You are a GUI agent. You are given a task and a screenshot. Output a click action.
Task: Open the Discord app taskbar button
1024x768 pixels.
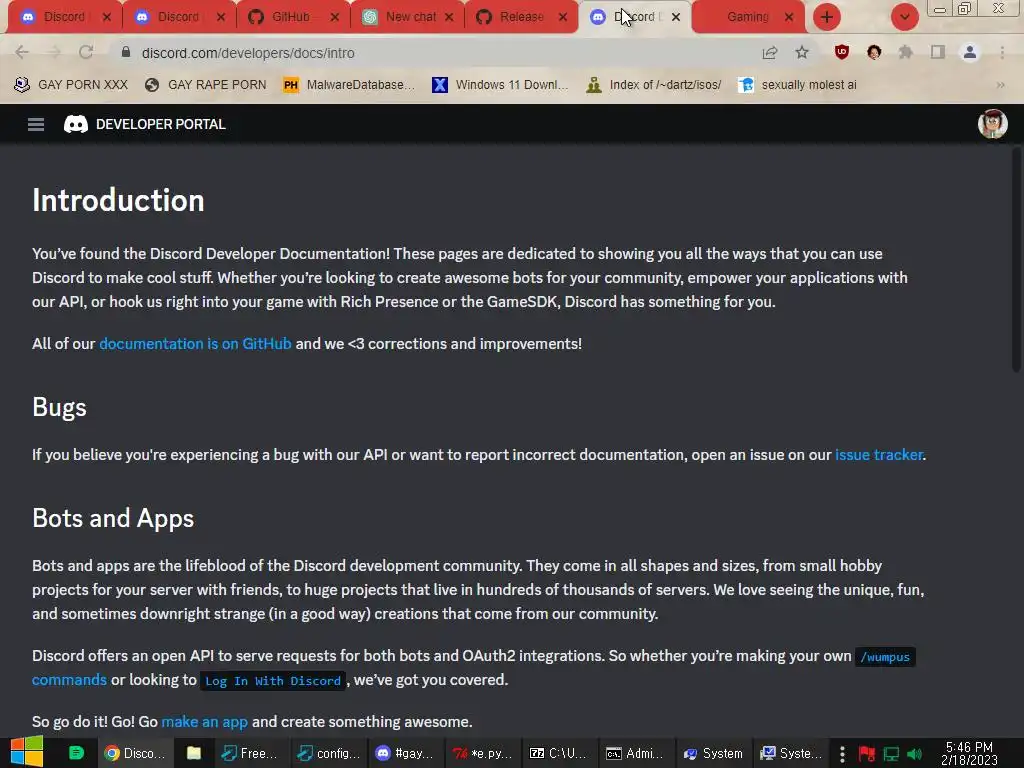(406, 753)
